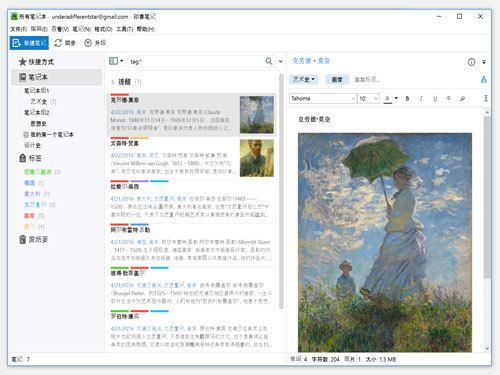Image resolution: width=500 pixels, height=375 pixels.
Task: Select the 德国 tag in sidebar
Action: coord(29,183)
